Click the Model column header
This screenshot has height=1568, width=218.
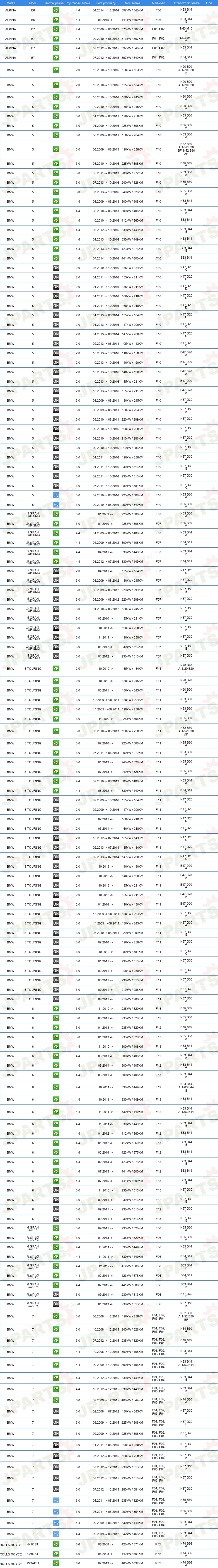33,3
